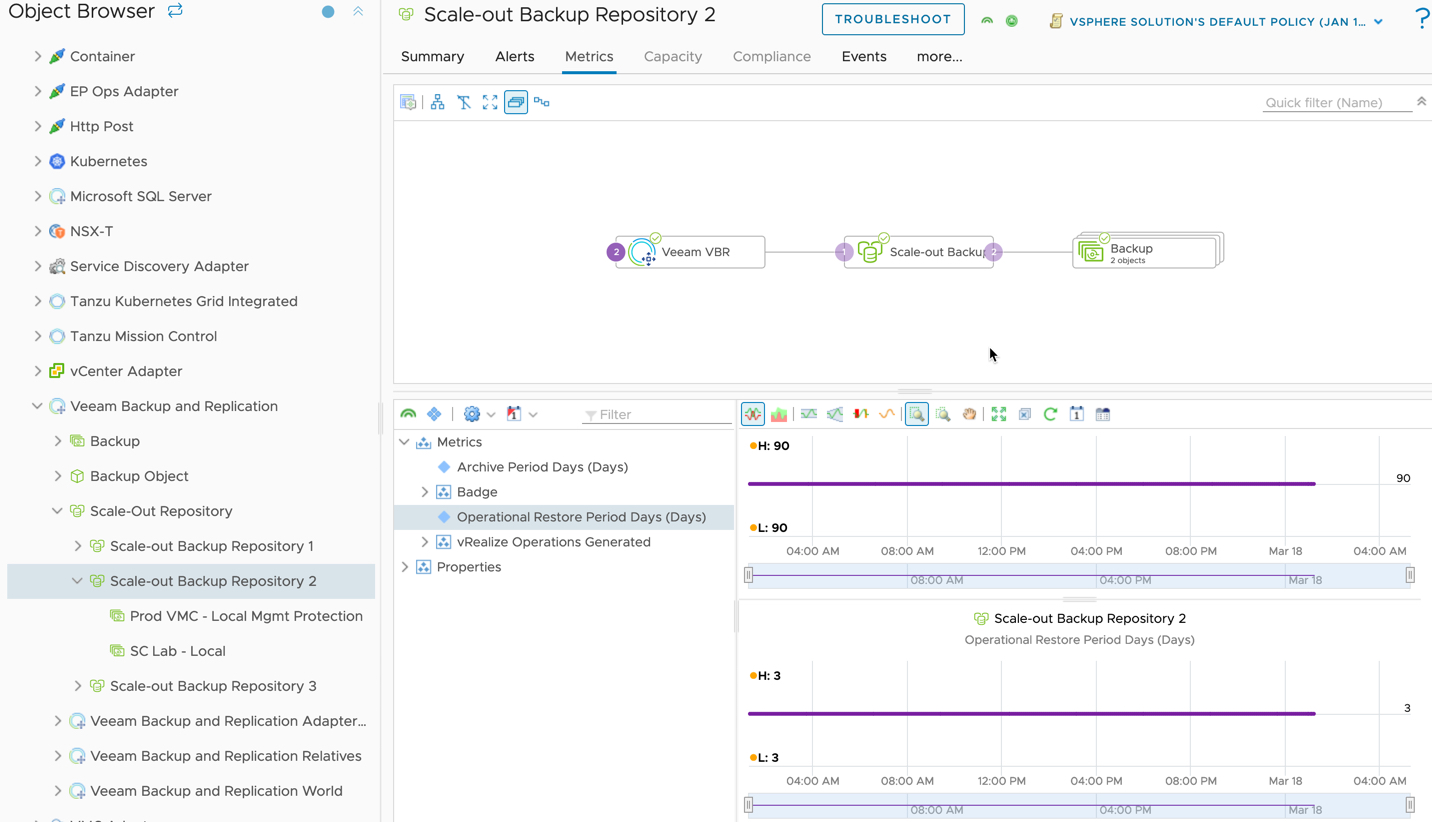
Task: Toggle the anomalies red-green icon
Action: tap(861, 414)
